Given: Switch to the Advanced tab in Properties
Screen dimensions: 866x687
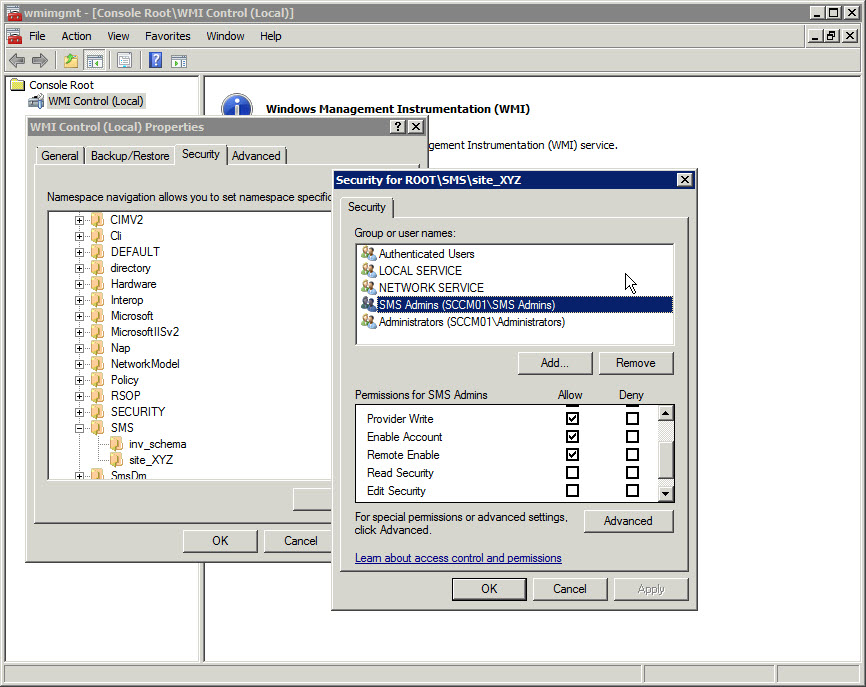Looking at the screenshot, I should pyautogui.click(x=256, y=156).
